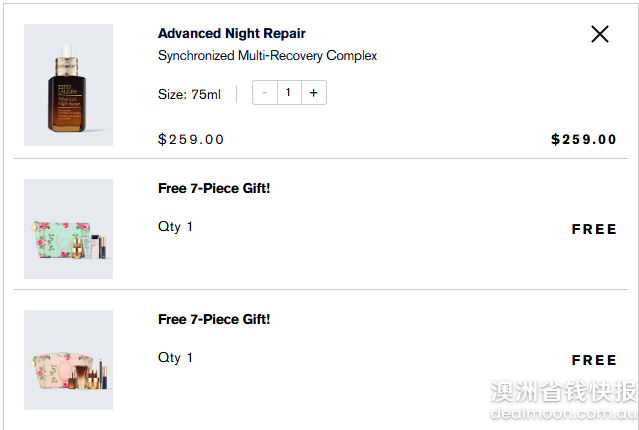Click the blue floral gift bag thumbnail
Screen dimensions: 639x430
[68, 229]
